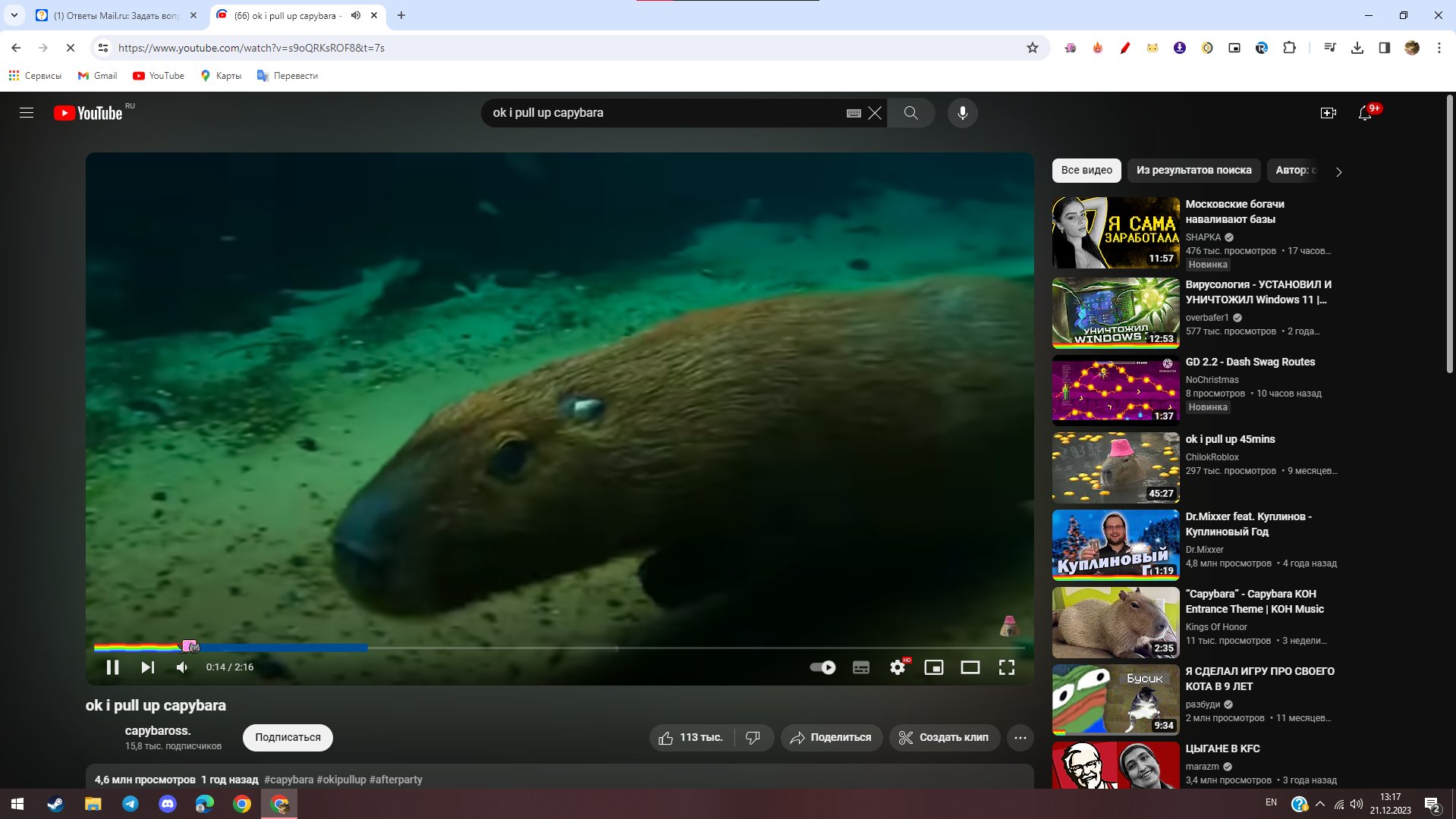The height and width of the screenshot is (819, 1456).
Task: Switch to the Ответы Mail.ru tab
Action: (117, 15)
